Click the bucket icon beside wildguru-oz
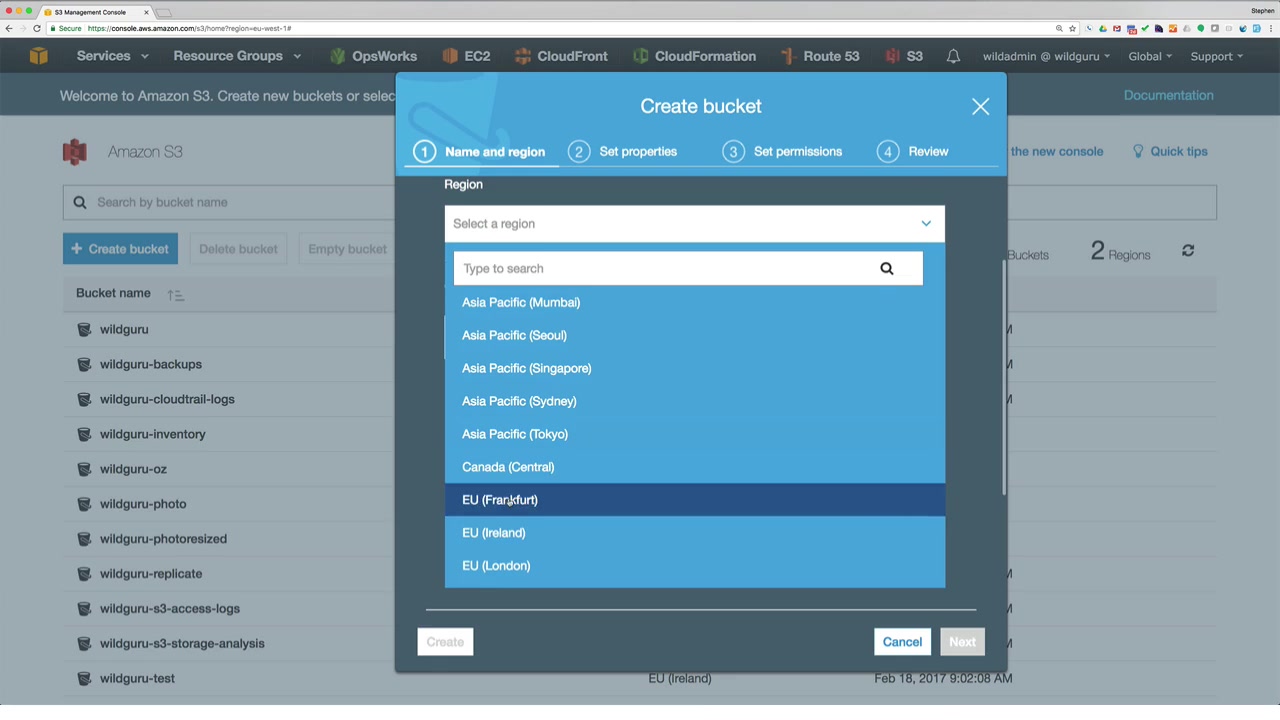The width and height of the screenshot is (1280, 720). 84,469
